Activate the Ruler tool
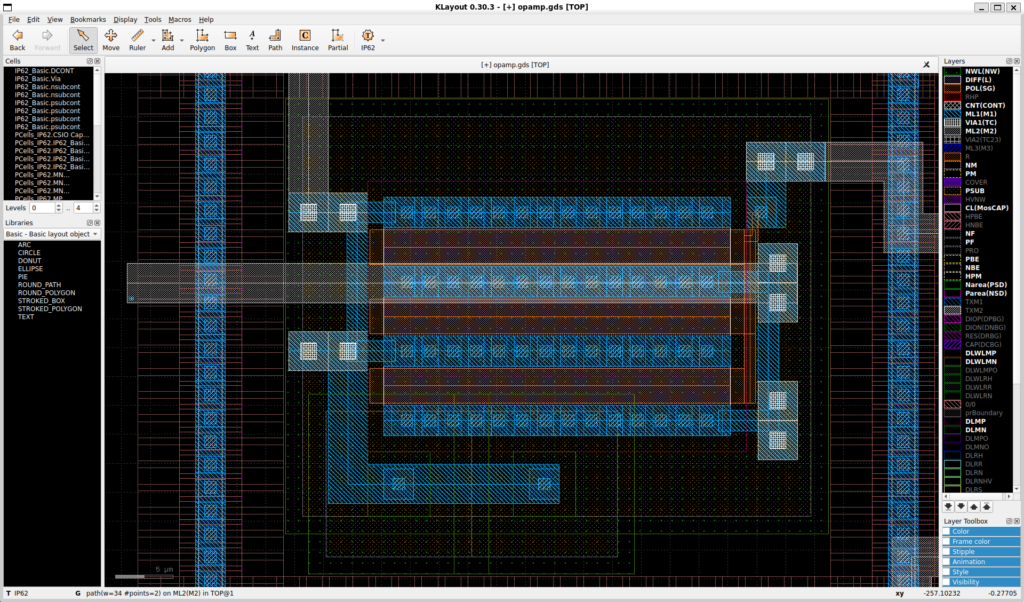 pyautogui.click(x=137, y=39)
